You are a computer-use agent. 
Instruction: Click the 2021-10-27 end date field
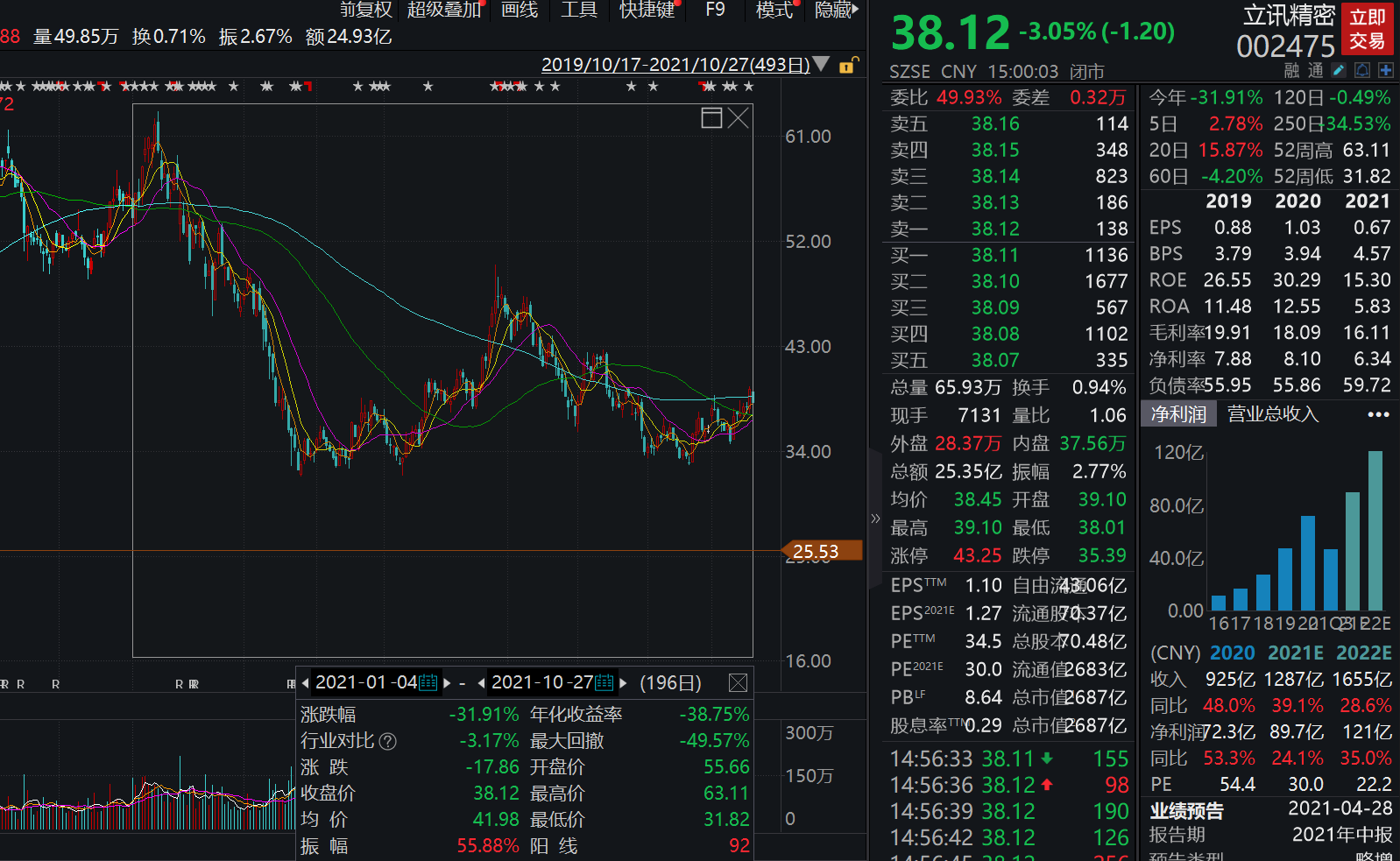(541, 682)
